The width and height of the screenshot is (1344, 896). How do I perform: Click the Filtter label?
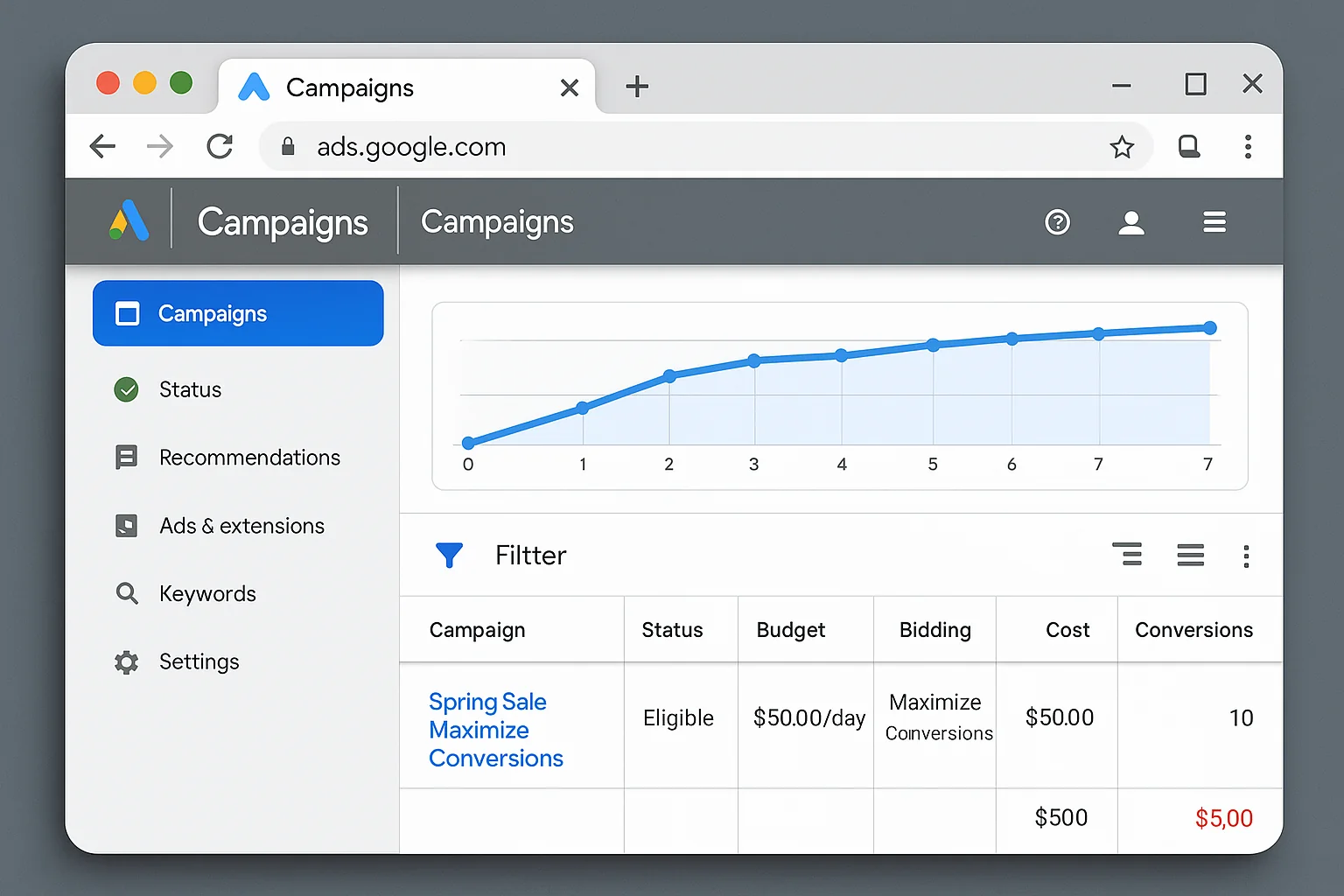(530, 555)
